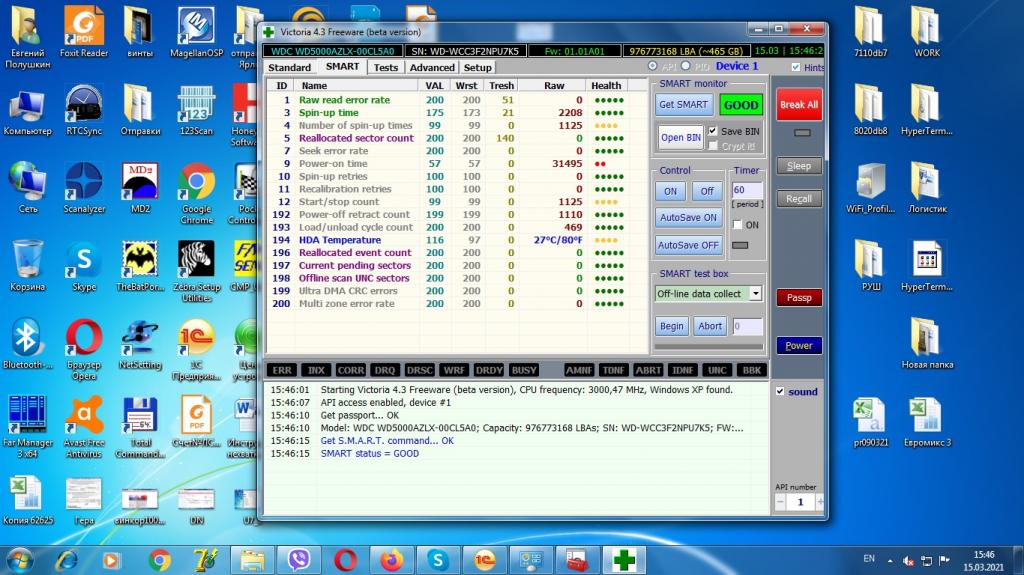Open 123Scan desktop shortcut

point(197,110)
